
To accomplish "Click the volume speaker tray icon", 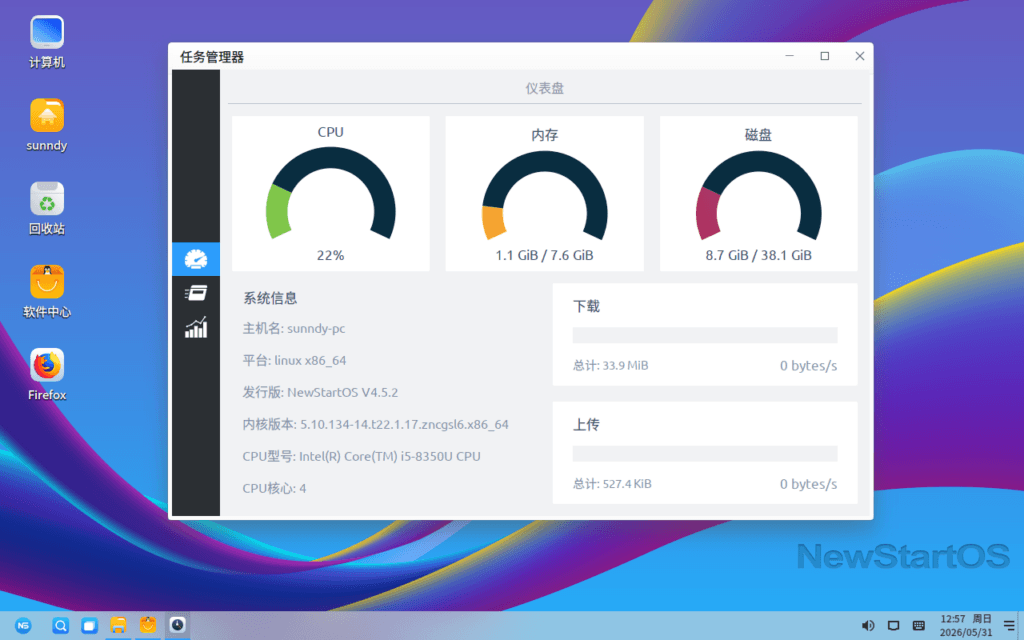I will coord(868,626).
